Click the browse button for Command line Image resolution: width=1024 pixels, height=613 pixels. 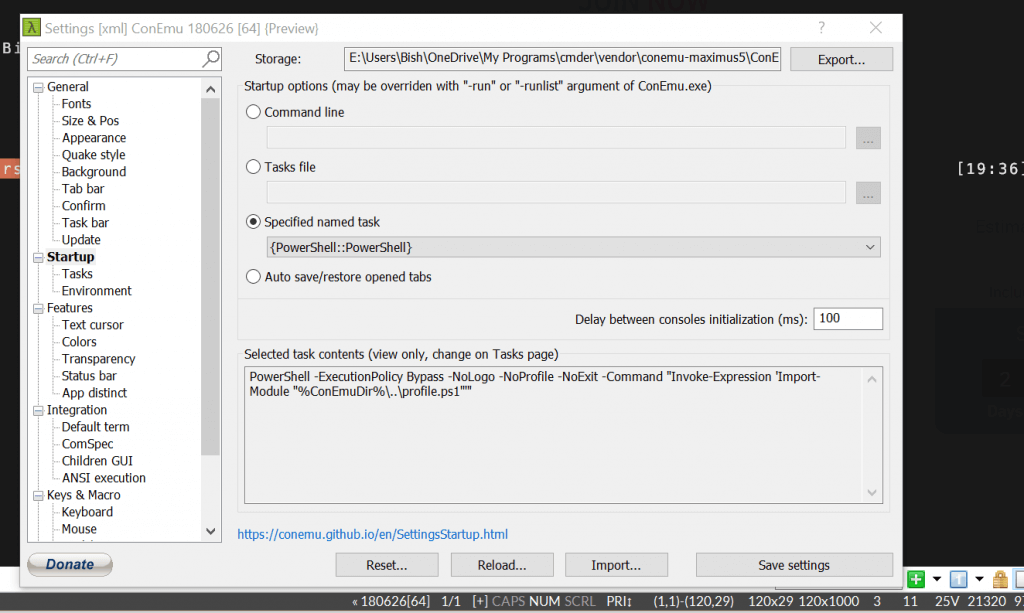868,138
